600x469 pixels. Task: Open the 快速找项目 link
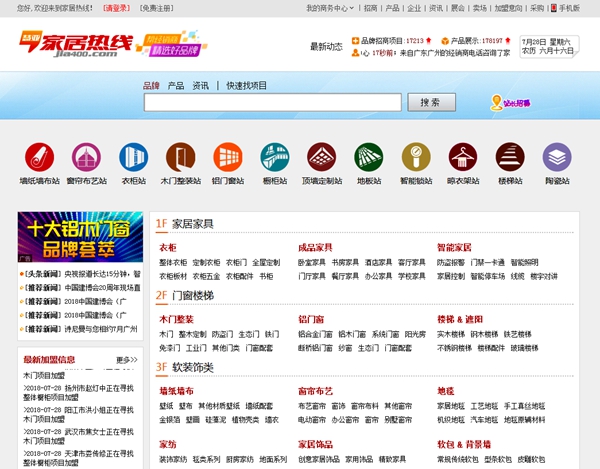[246, 86]
